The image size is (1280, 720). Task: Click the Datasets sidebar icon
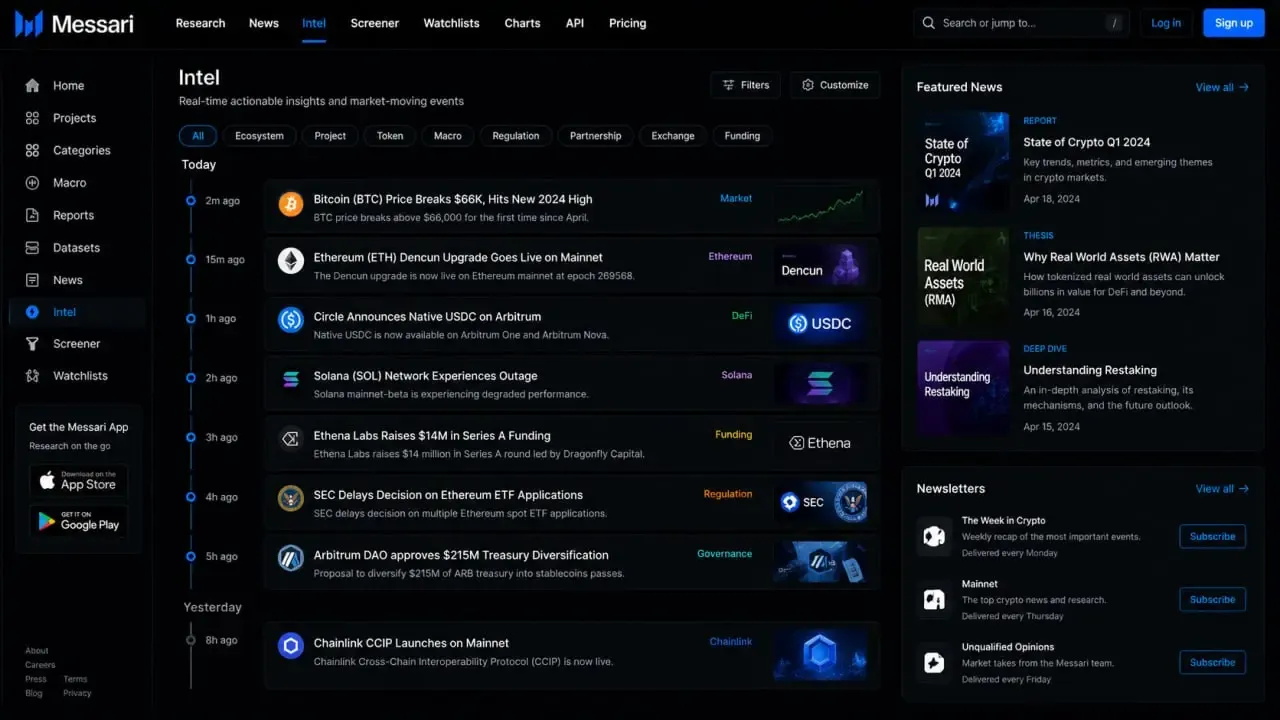pyautogui.click(x=33, y=248)
